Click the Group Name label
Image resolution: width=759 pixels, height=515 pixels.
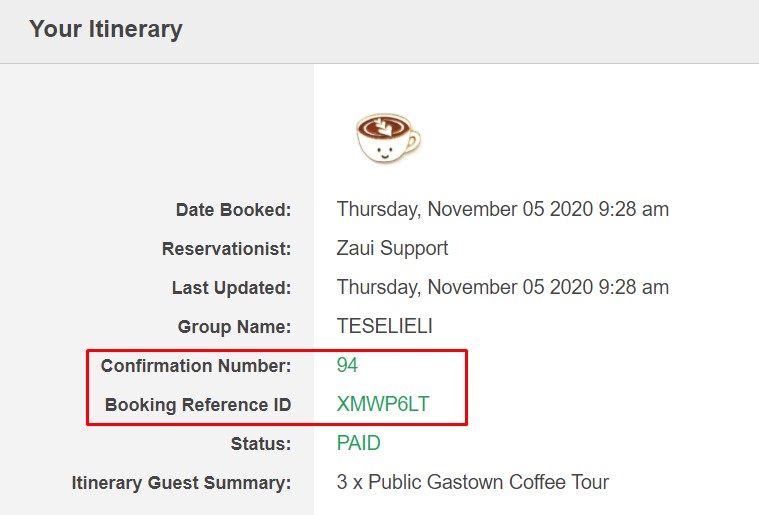[x=234, y=327]
